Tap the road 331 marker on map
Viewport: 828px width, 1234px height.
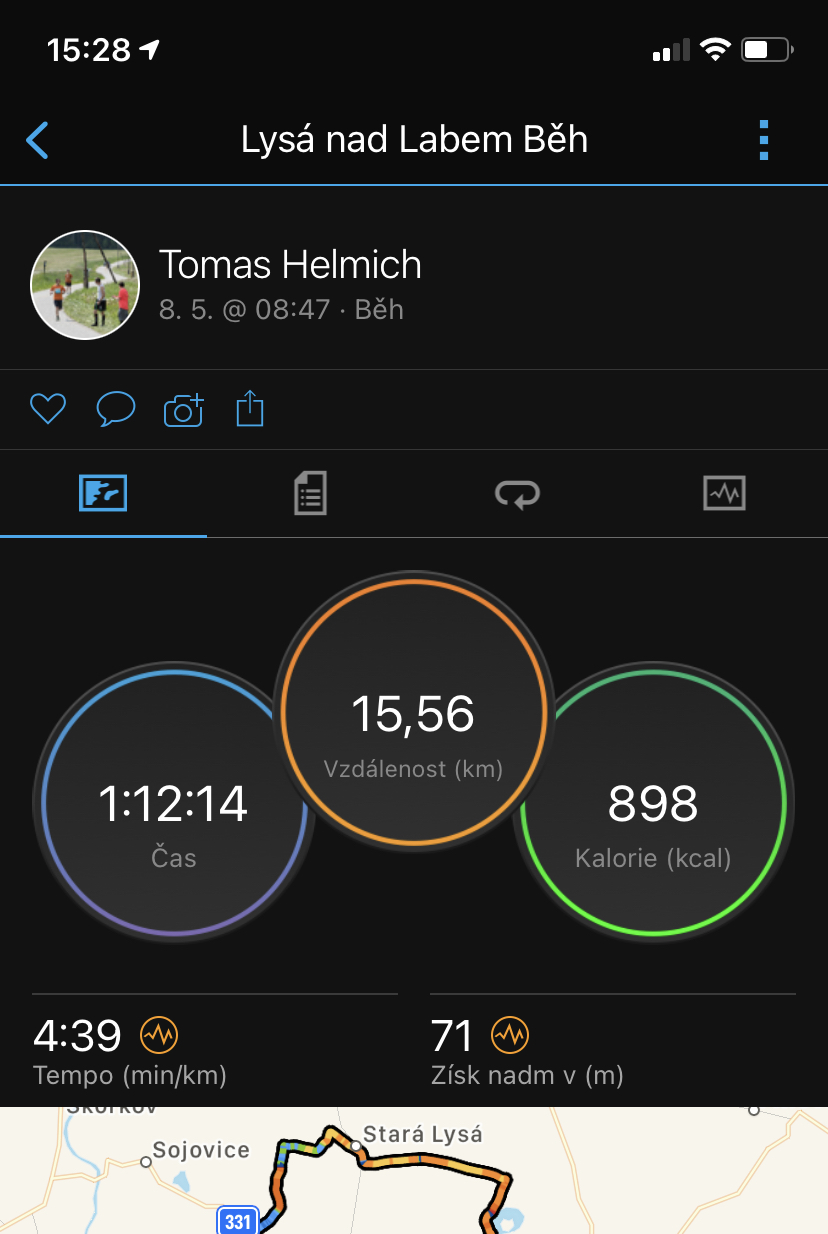238,1221
